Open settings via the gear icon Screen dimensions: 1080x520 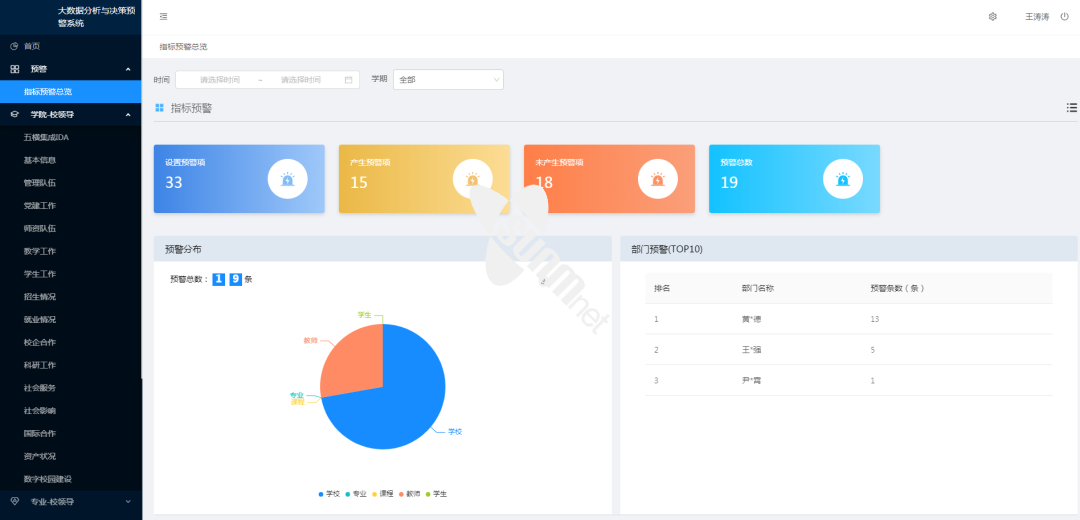point(993,17)
